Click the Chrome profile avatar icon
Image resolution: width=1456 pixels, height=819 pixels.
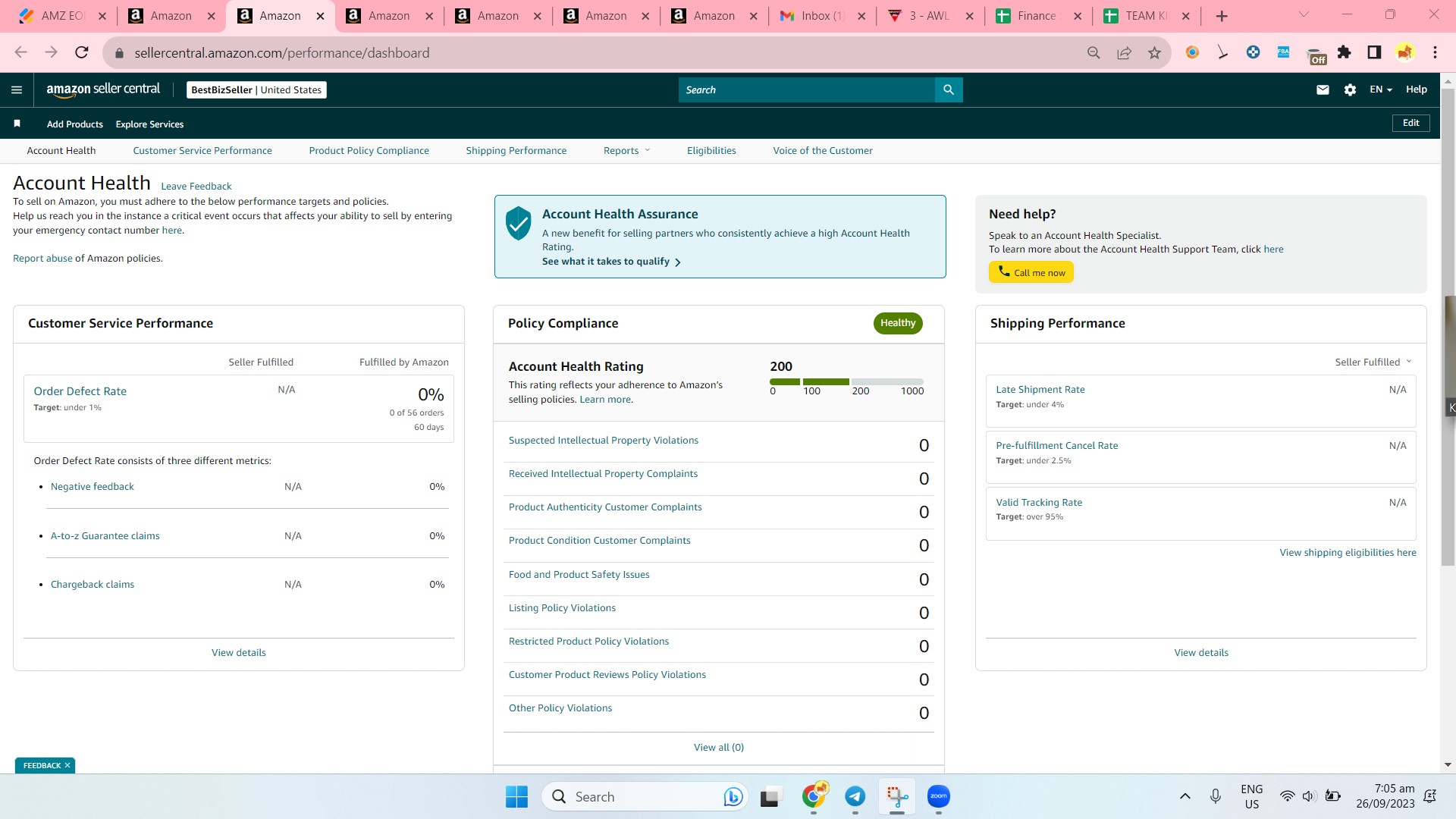1404,52
